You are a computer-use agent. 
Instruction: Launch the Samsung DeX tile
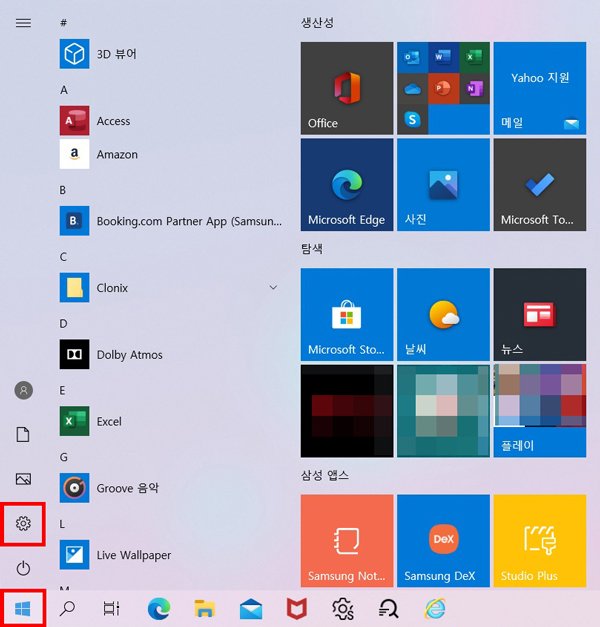[x=443, y=541]
